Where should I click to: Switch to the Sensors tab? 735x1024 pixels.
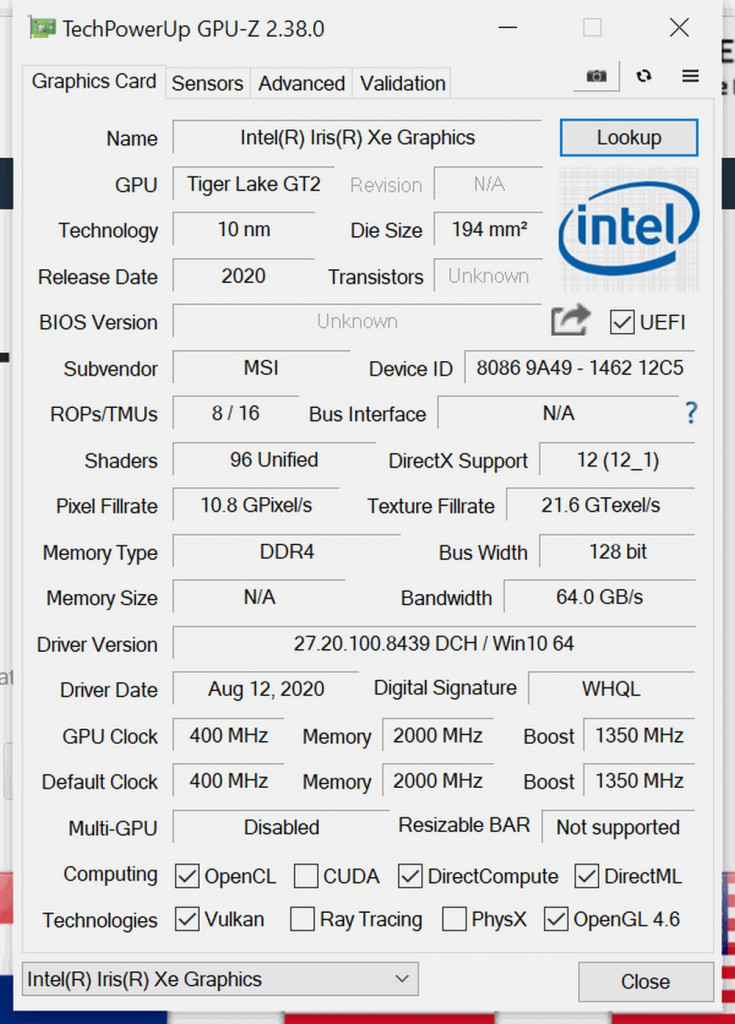207,84
